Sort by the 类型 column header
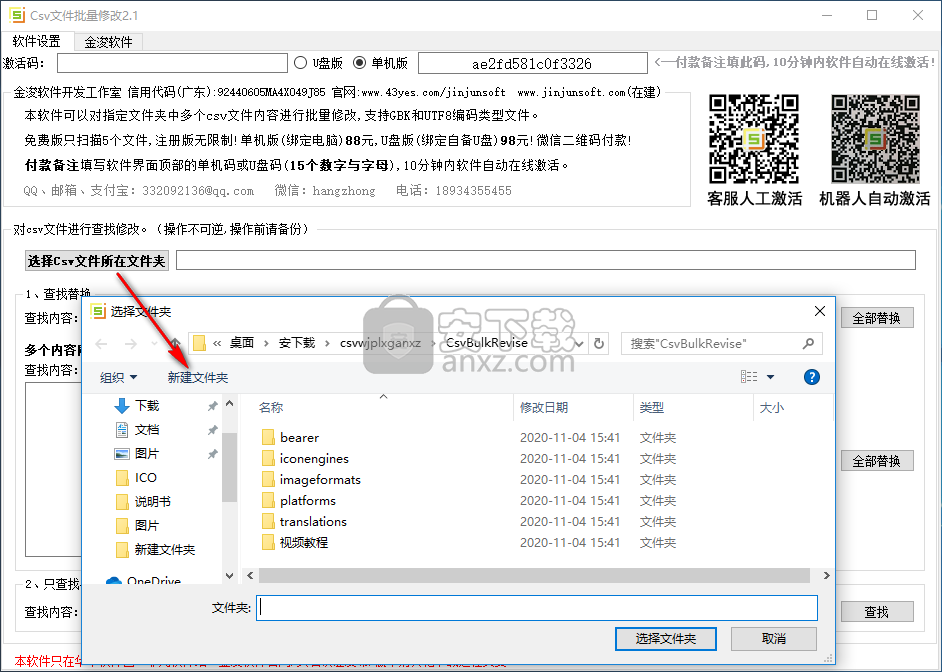 point(652,408)
